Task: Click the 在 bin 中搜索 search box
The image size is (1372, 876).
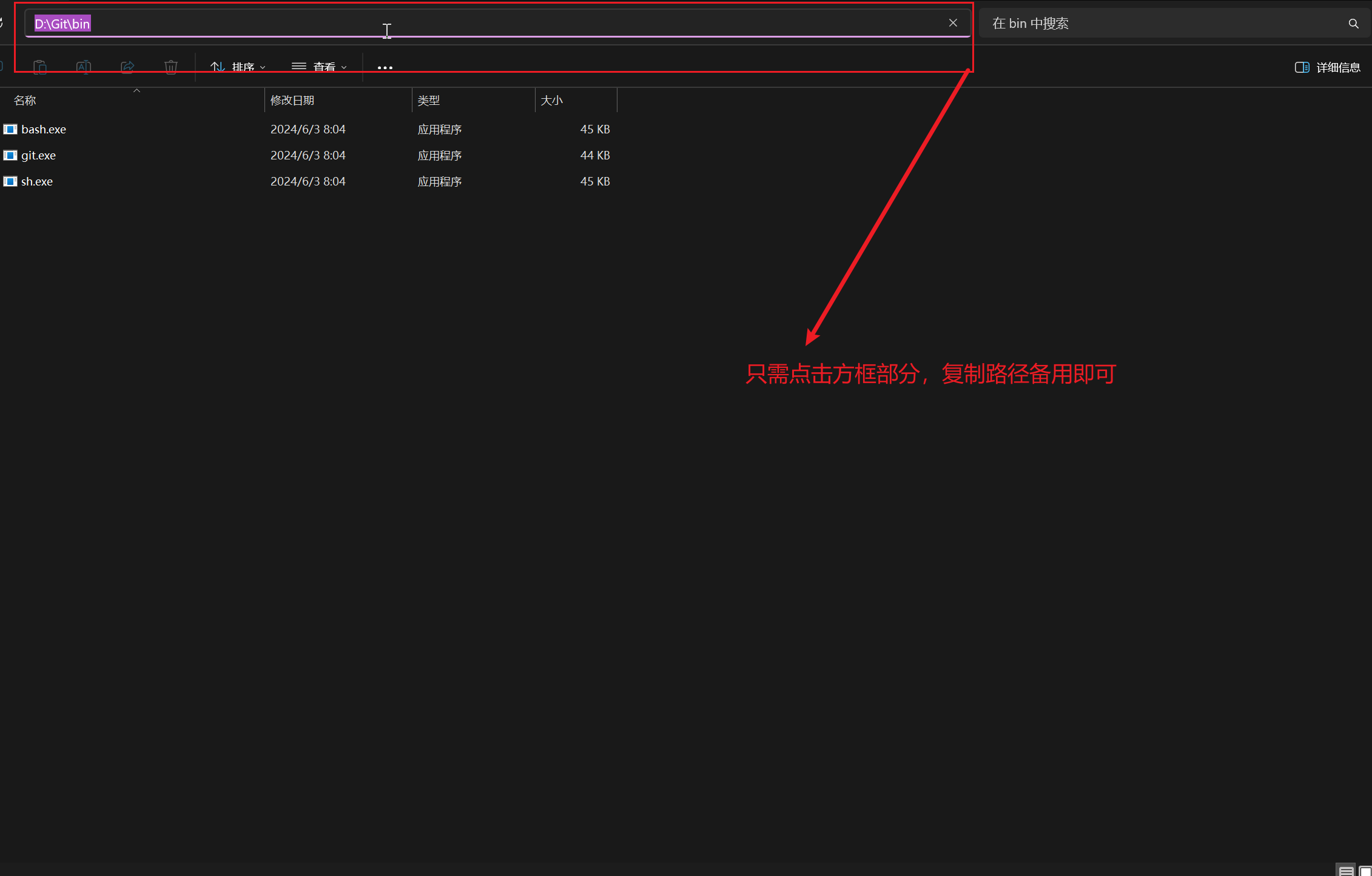Action: point(1152,24)
